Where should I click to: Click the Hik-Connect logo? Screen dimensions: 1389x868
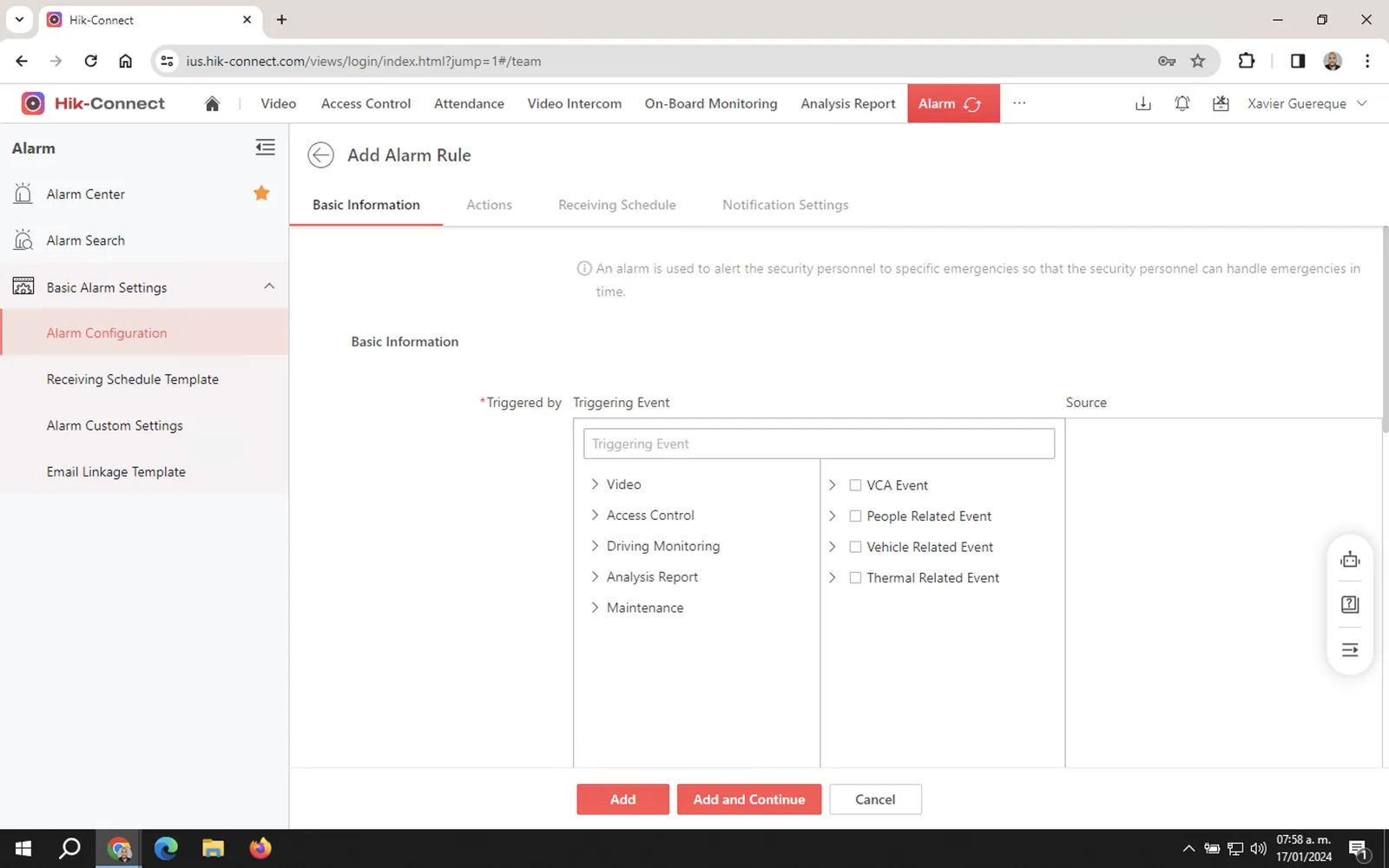click(x=93, y=103)
